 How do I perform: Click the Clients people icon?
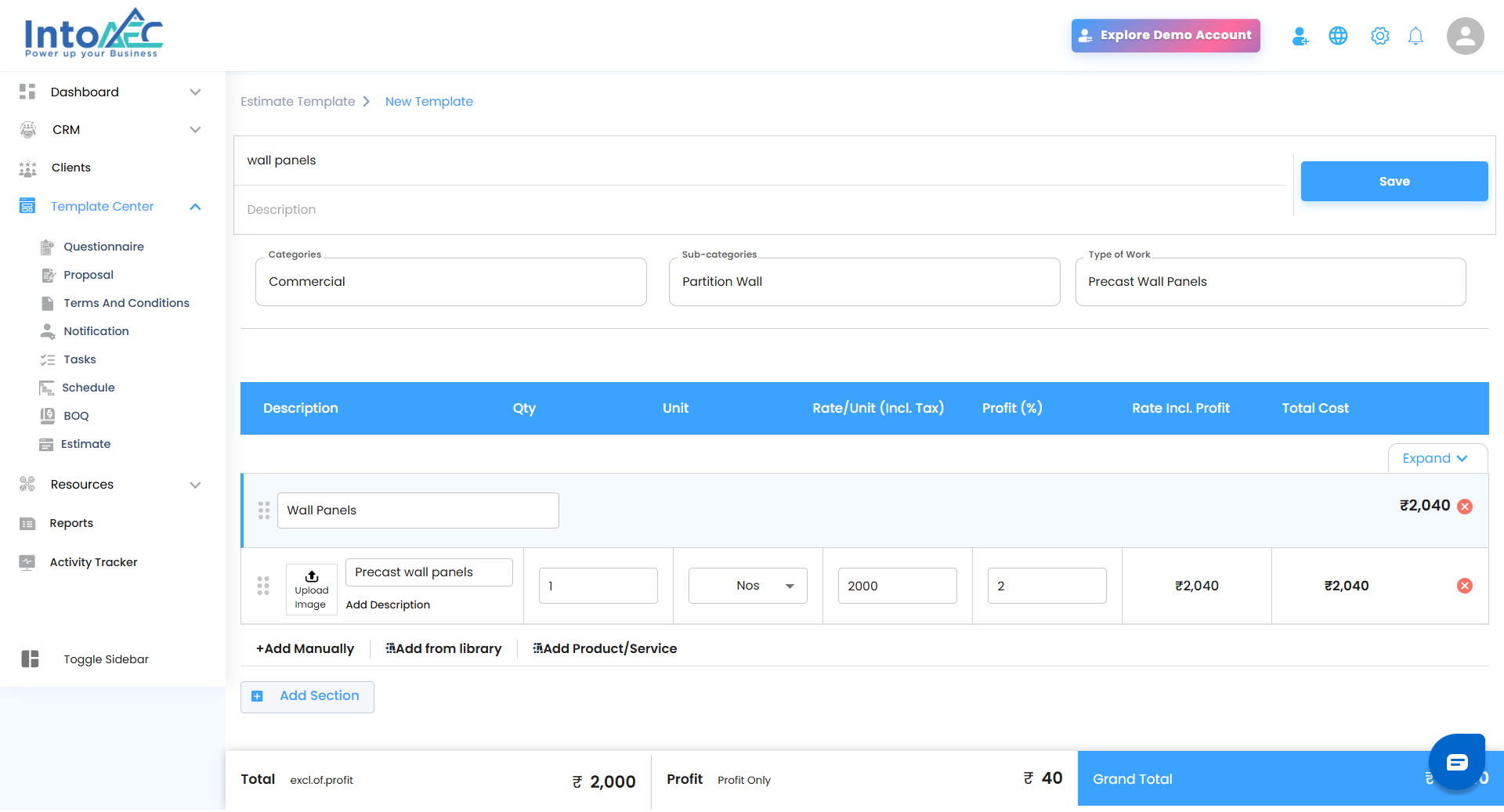[28, 168]
